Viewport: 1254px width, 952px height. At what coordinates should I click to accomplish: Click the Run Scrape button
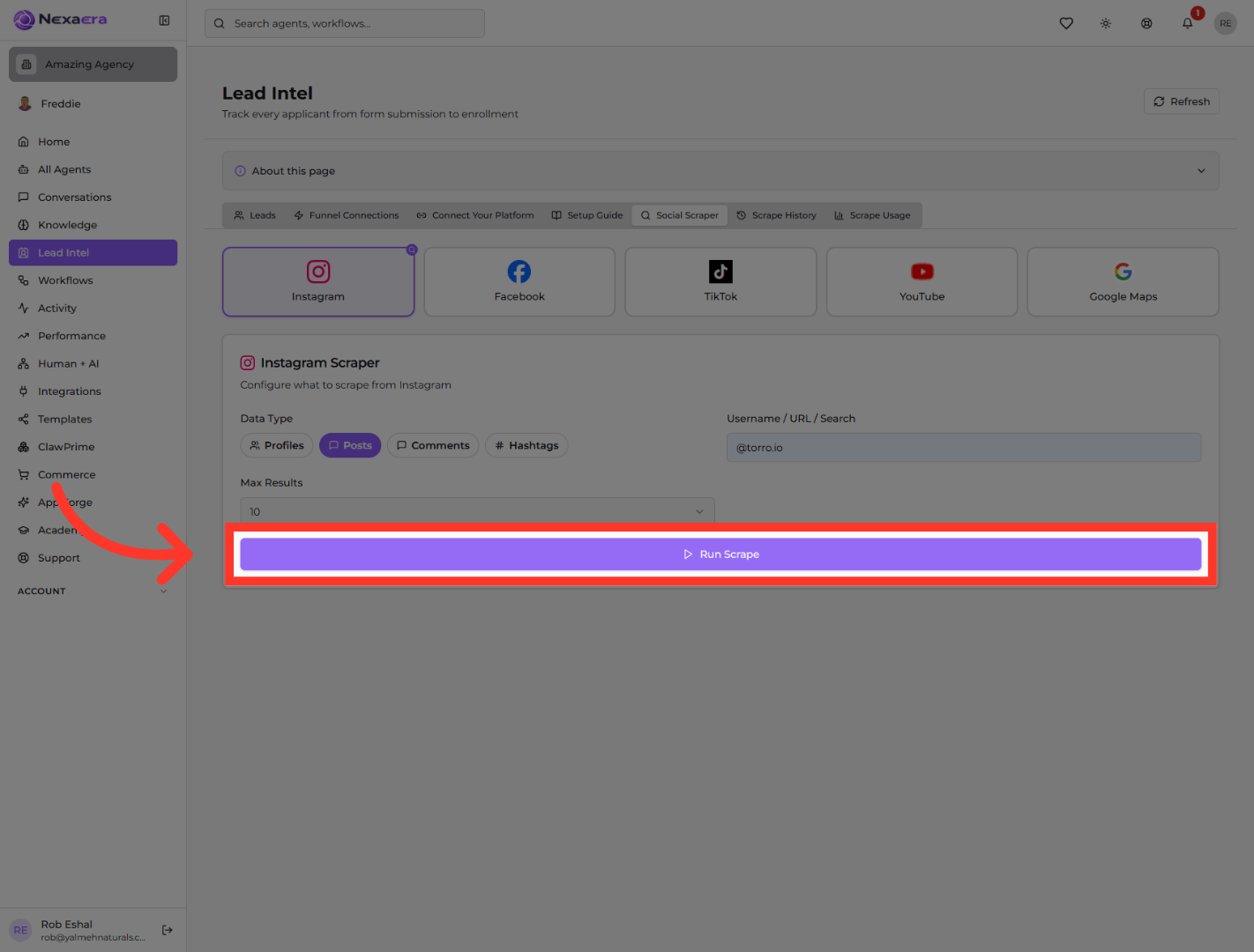720,554
